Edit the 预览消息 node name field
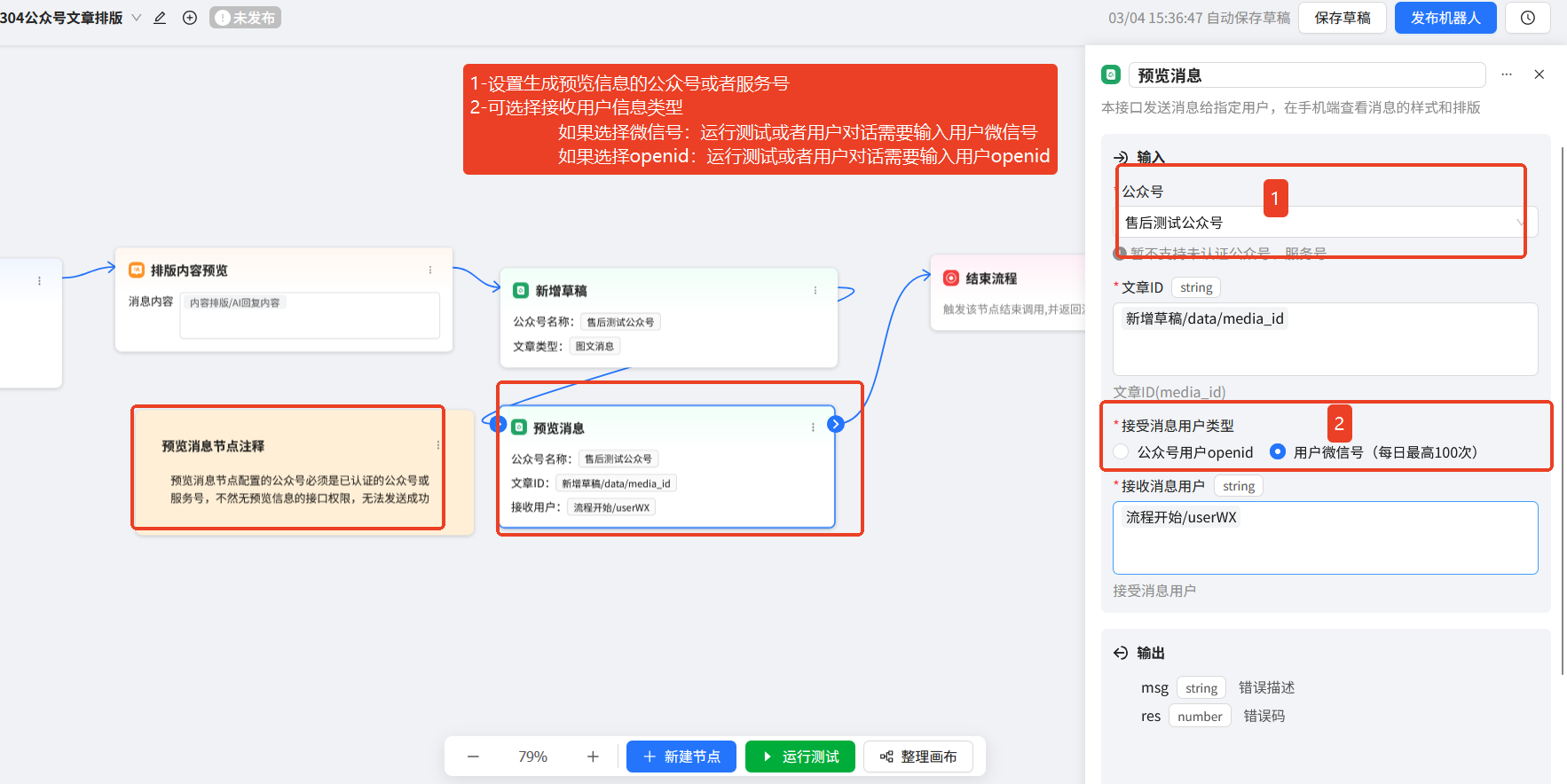The height and width of the screenshot is (784, 1567). pyautogui.click(x=1307, y=75)
